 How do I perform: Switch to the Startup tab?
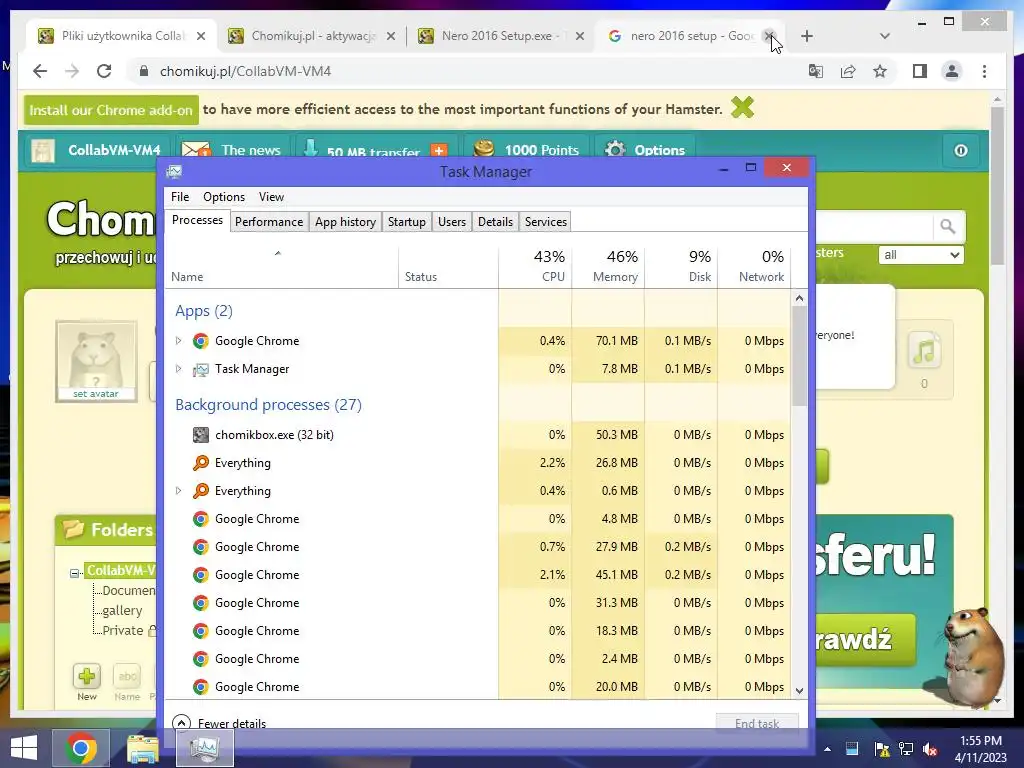[x=406, y=221]
